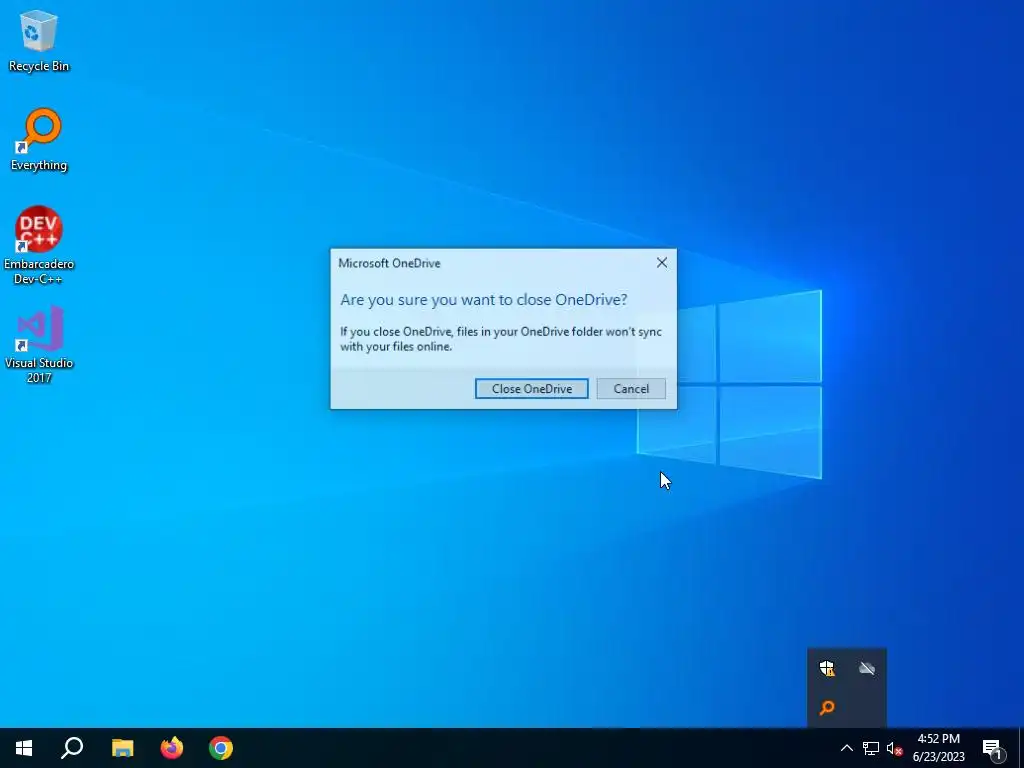The image size is (1024, 768).
Task: Click Cancel in the OneDrive dialog
Action: 631,389
